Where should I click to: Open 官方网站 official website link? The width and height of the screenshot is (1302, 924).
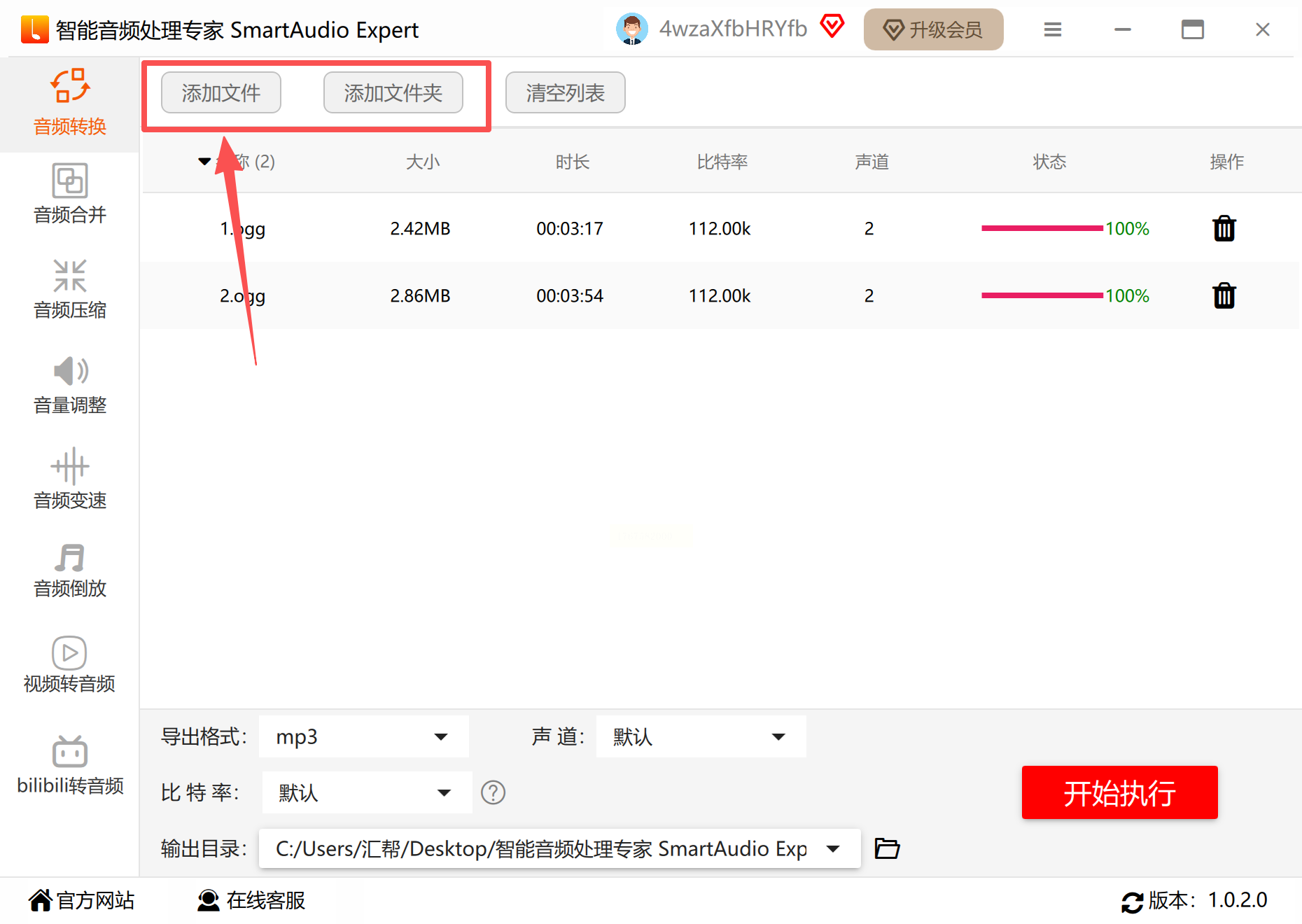(82, 900)
